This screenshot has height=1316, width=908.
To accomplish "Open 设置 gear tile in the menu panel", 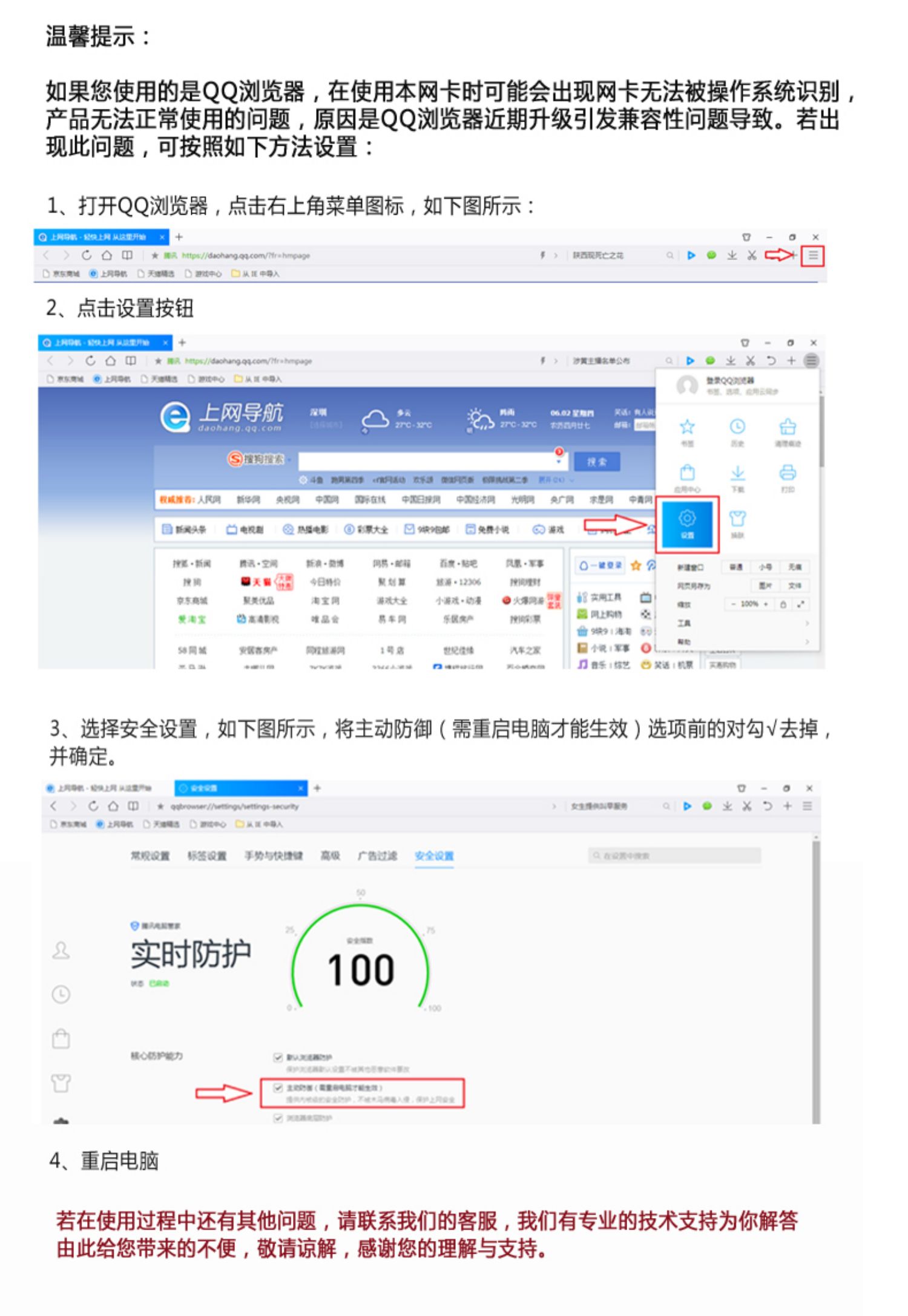I will (x=688, y=525).
